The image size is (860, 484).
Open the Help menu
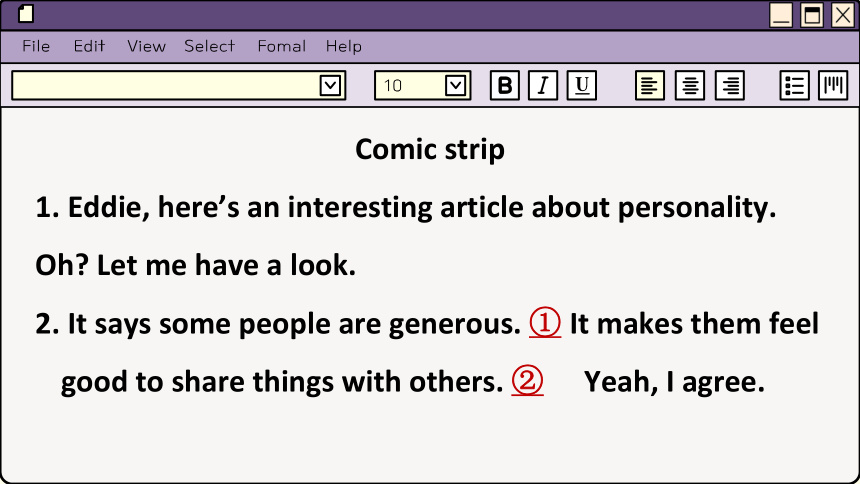click(344, 46)
